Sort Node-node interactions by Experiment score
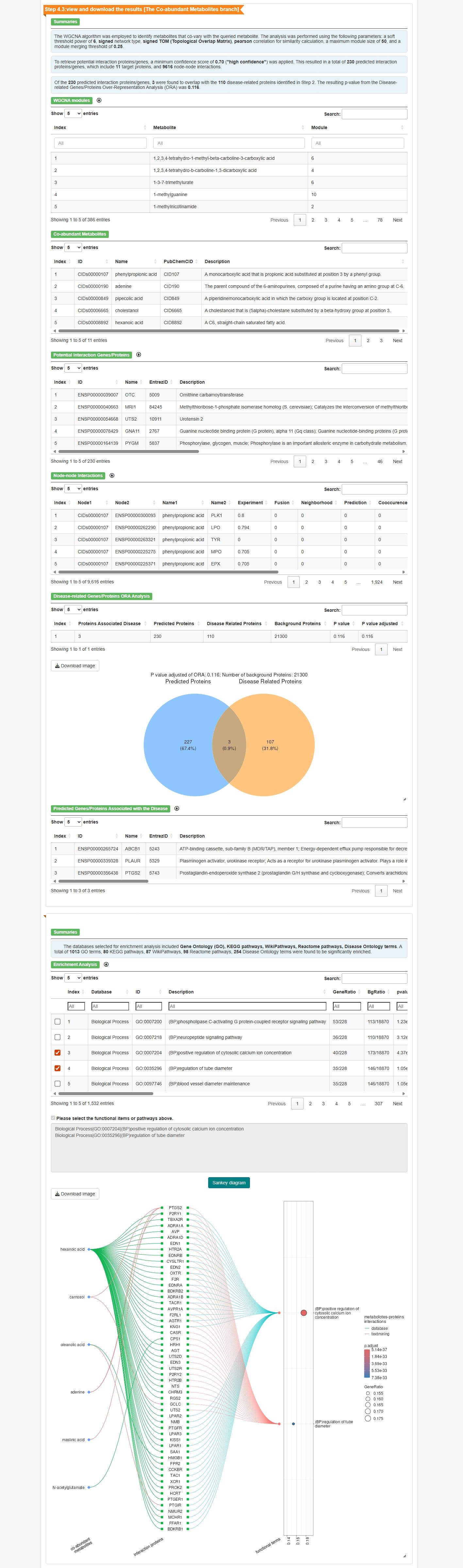This screenshot has width=463, height=1568. click(253, 502)
